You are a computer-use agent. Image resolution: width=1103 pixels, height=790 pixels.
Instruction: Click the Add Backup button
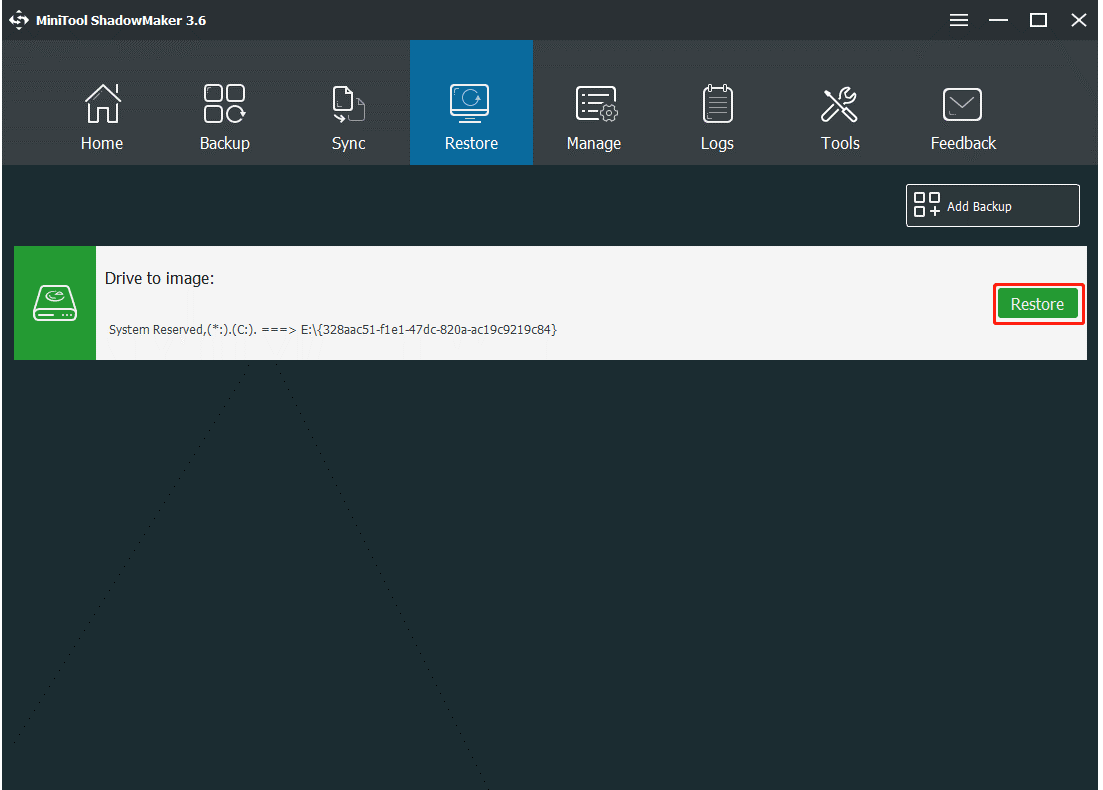click(x=991, y=205)
